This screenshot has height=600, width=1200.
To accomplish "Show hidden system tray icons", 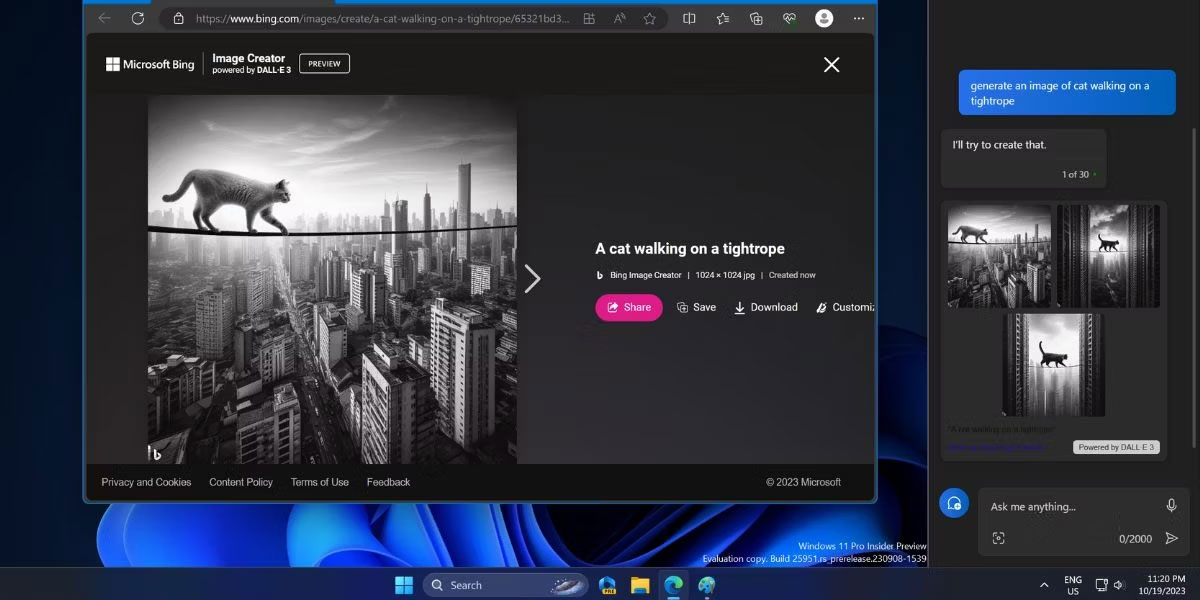I will [x=1044, y=585].
